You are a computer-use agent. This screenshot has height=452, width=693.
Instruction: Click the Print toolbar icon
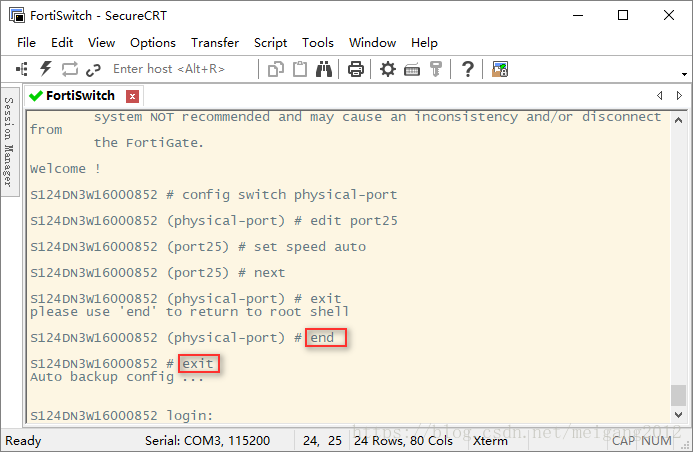tap(355, 69)
